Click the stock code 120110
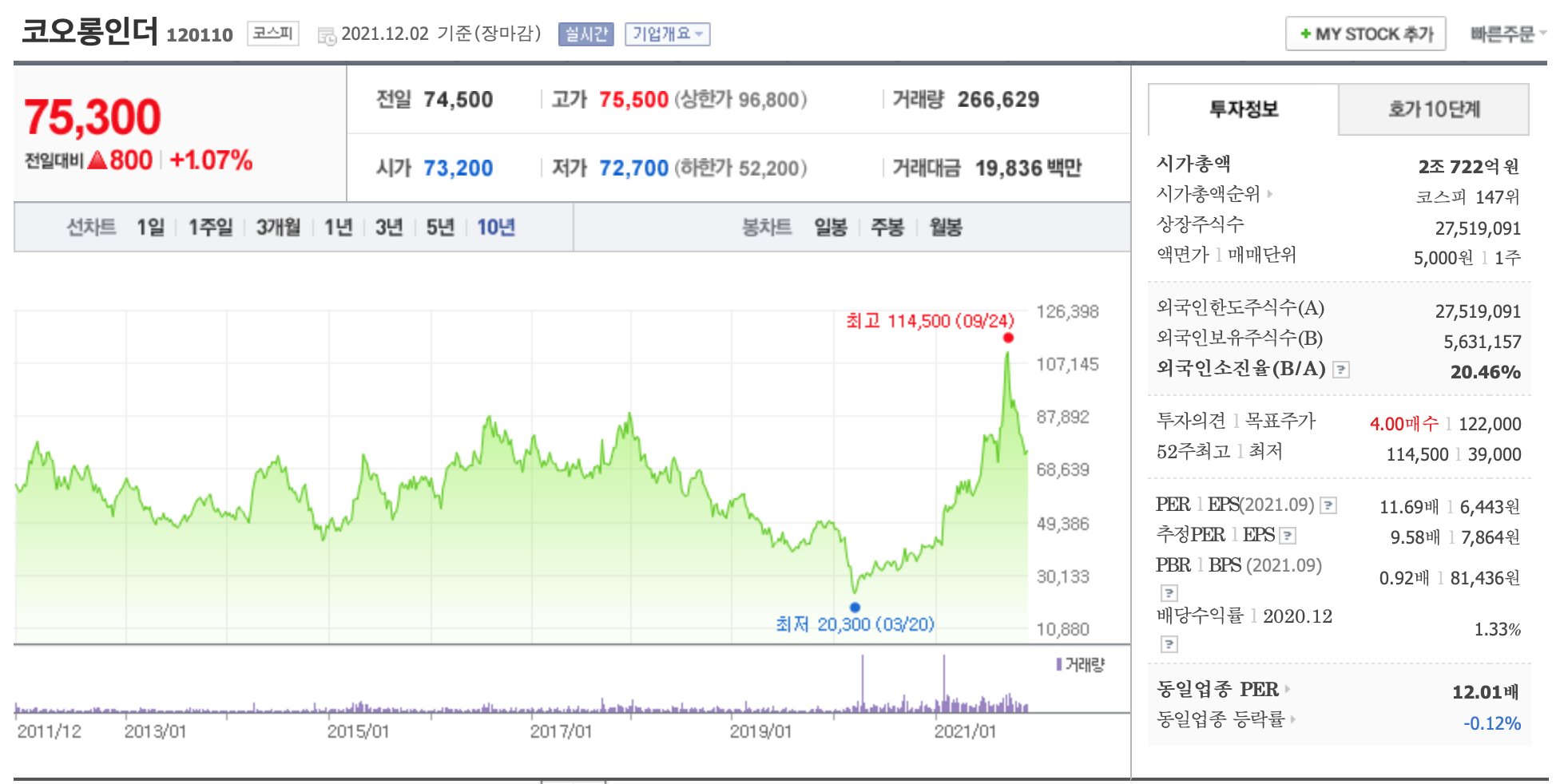The image size is (1564, 784). [x=200, y=35]
